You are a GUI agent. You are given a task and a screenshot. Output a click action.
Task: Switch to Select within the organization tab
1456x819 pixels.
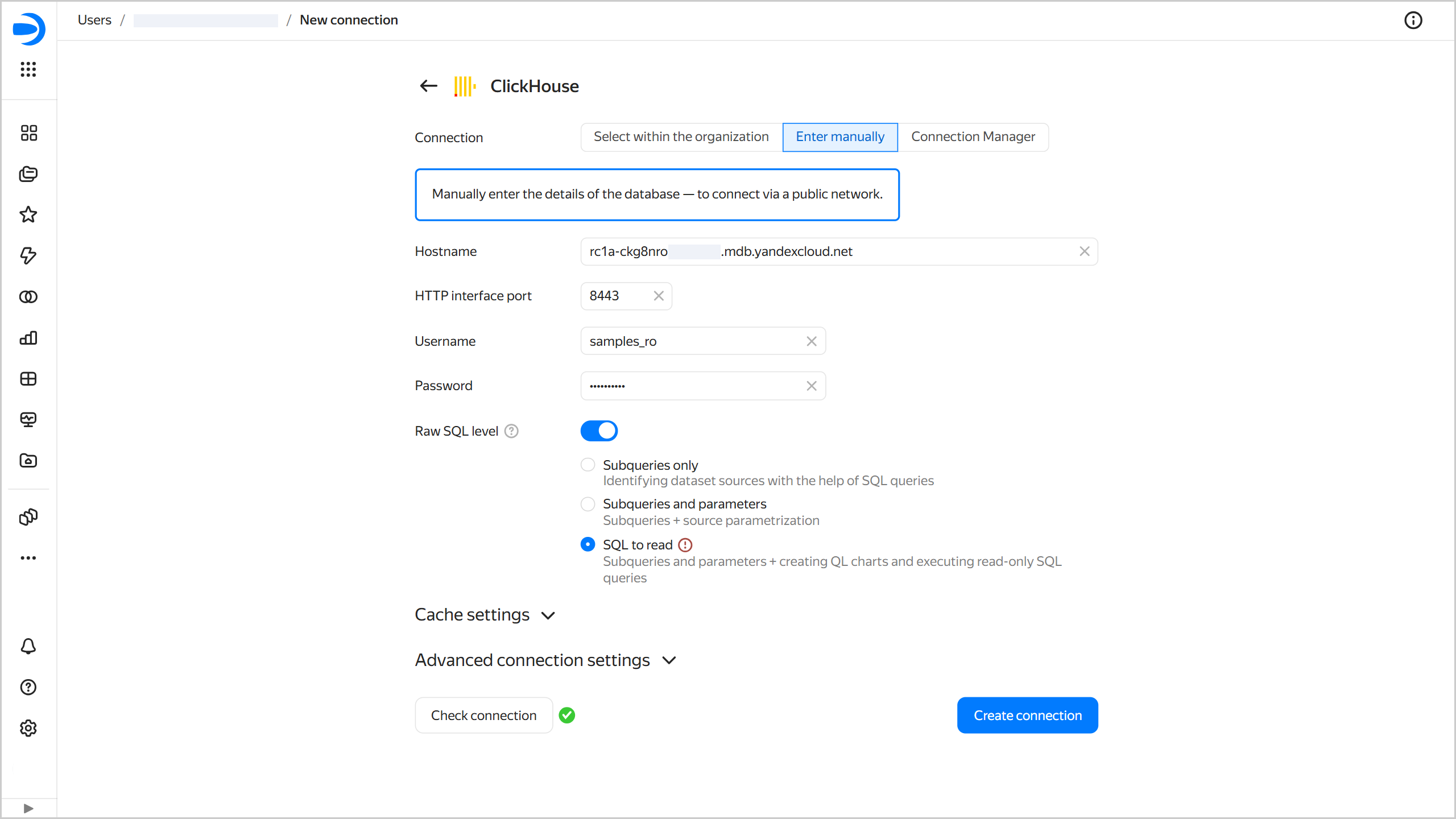tap(681, 137)
